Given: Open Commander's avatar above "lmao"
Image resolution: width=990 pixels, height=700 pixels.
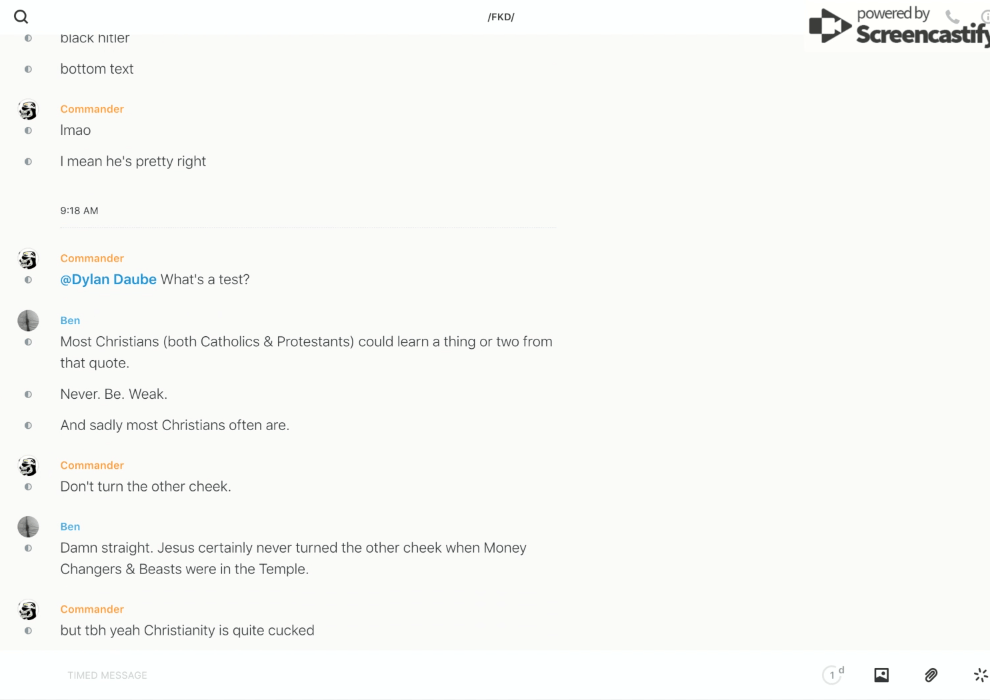Looking at the screenshot, I should pyautogui.click(x=28, y=110).
